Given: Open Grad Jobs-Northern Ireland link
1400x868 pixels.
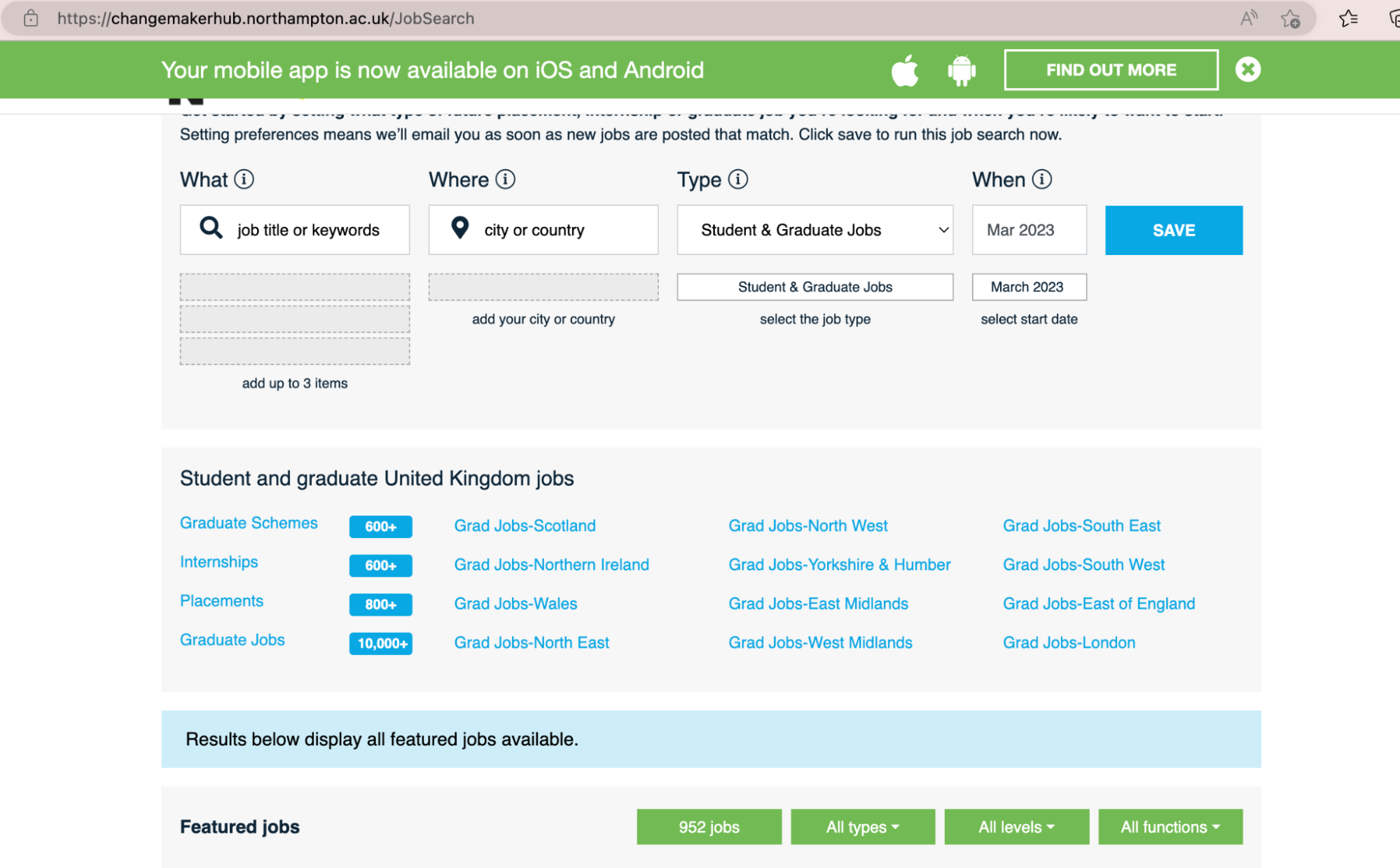Looking at the screenshot, I should [551, 565].
